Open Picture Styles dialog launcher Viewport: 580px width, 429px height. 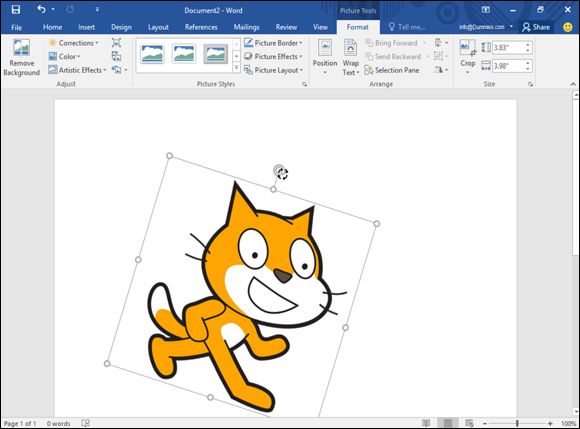point(304,84)
